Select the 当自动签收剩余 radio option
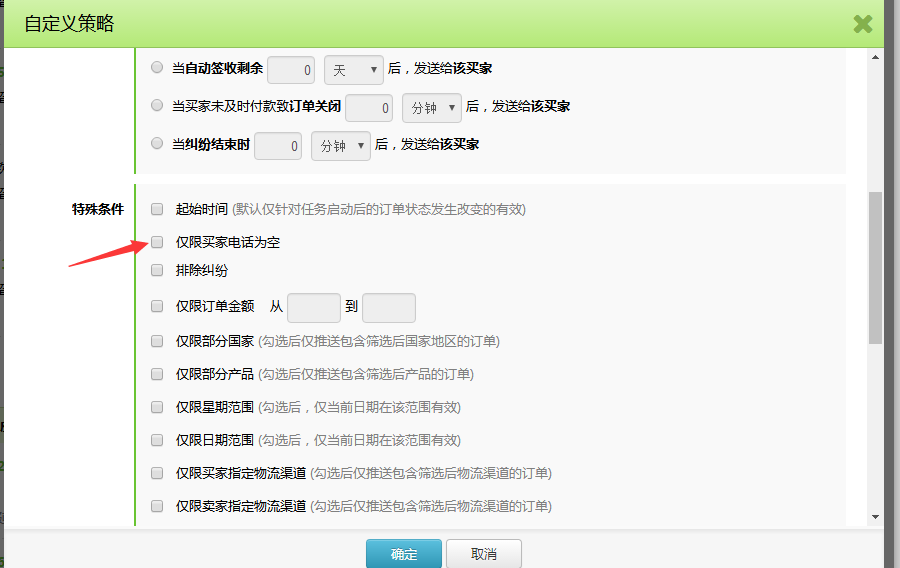This screenshot has height=568, width=900. click(x=157, y=68)
